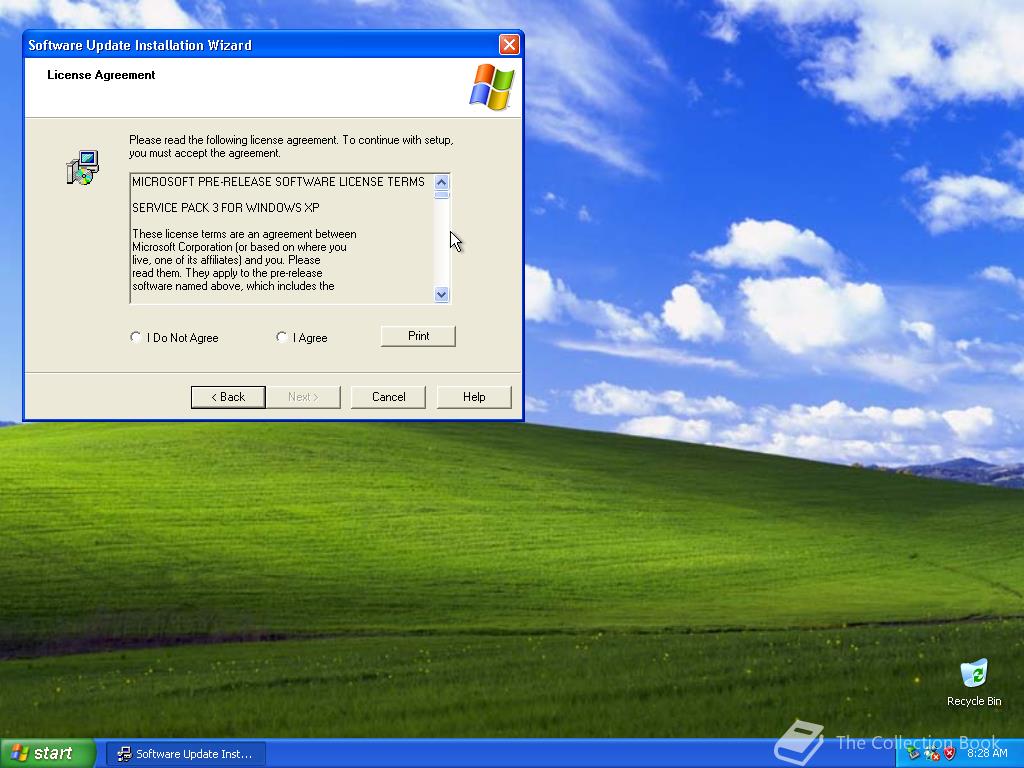Click the License Agreement heading
Viewport: 1024px width, 768px height.
pyautogui.click(x=101, y=75)
